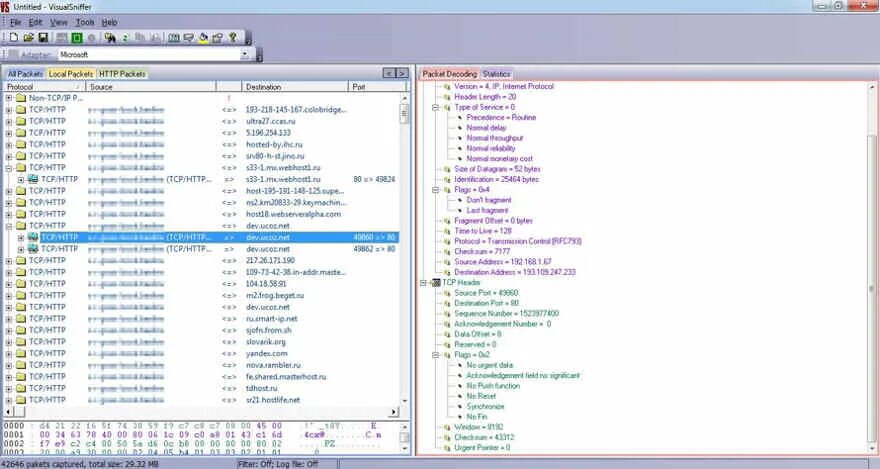Select the yandex.com connection row

click(201, 353)
